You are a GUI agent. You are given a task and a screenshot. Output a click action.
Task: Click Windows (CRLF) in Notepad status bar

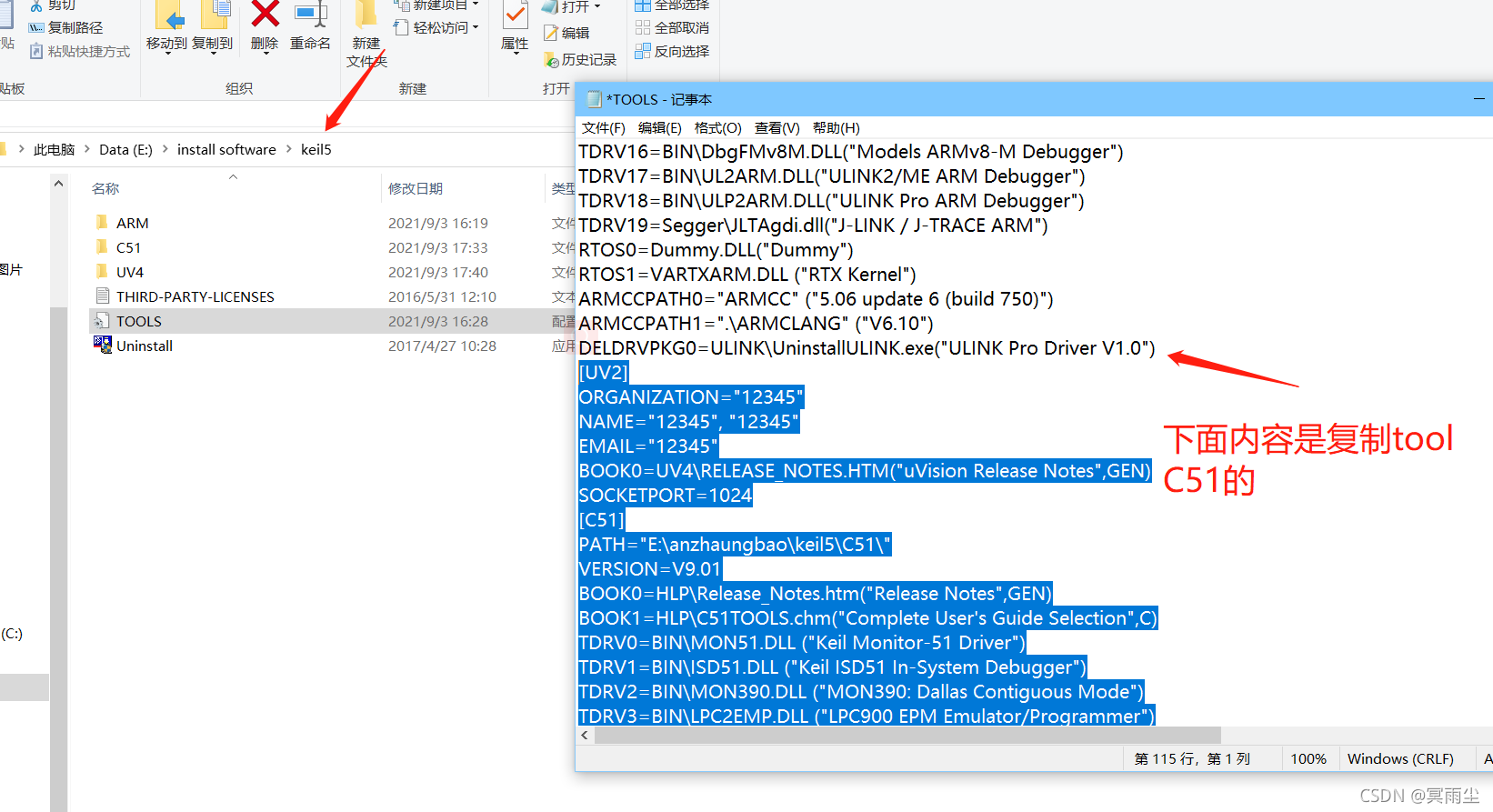[x=1400, y=759]
